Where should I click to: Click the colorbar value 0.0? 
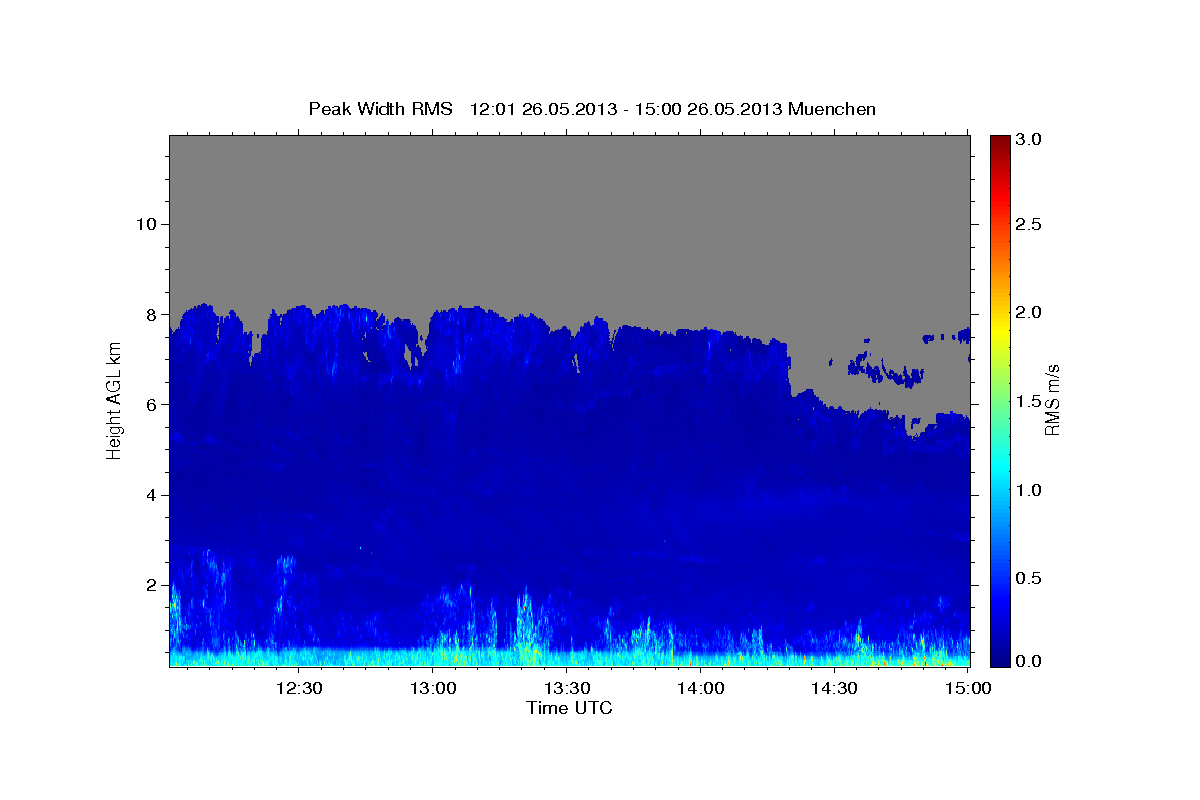(x=1031, y=661)
